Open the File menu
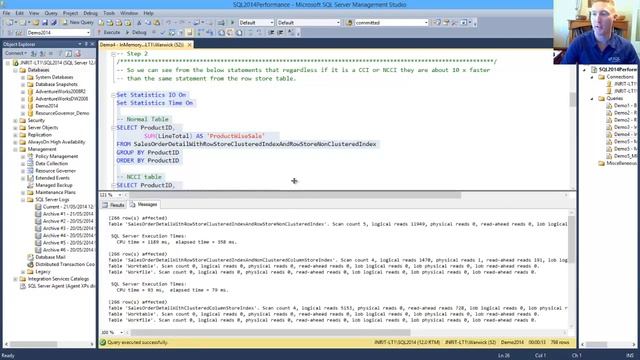 point(6,13)
